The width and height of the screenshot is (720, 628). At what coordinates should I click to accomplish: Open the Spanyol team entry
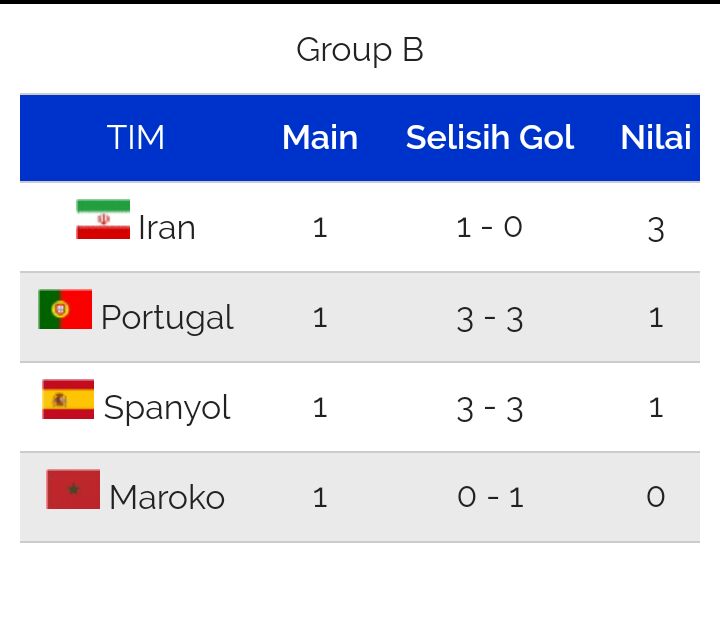(167, 408)
